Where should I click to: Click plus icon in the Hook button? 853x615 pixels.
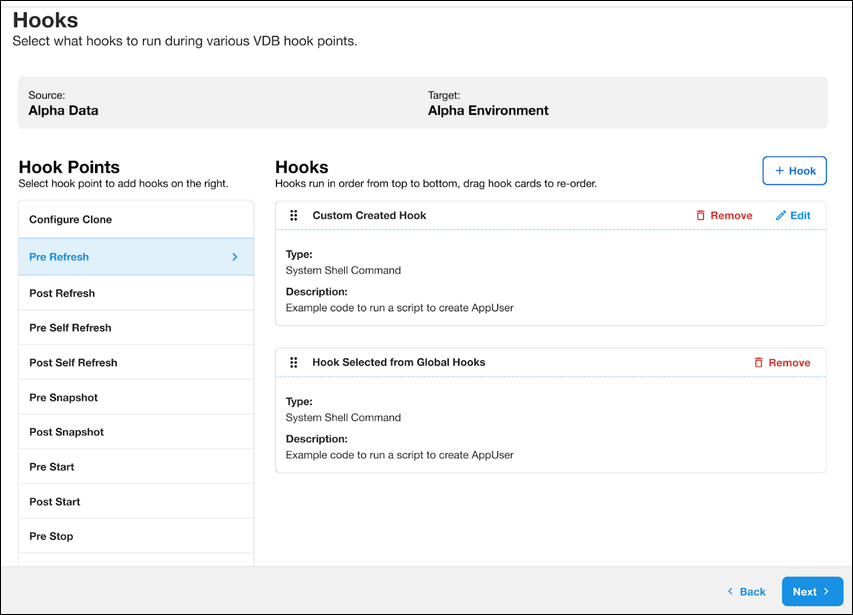tap(779, 171)
